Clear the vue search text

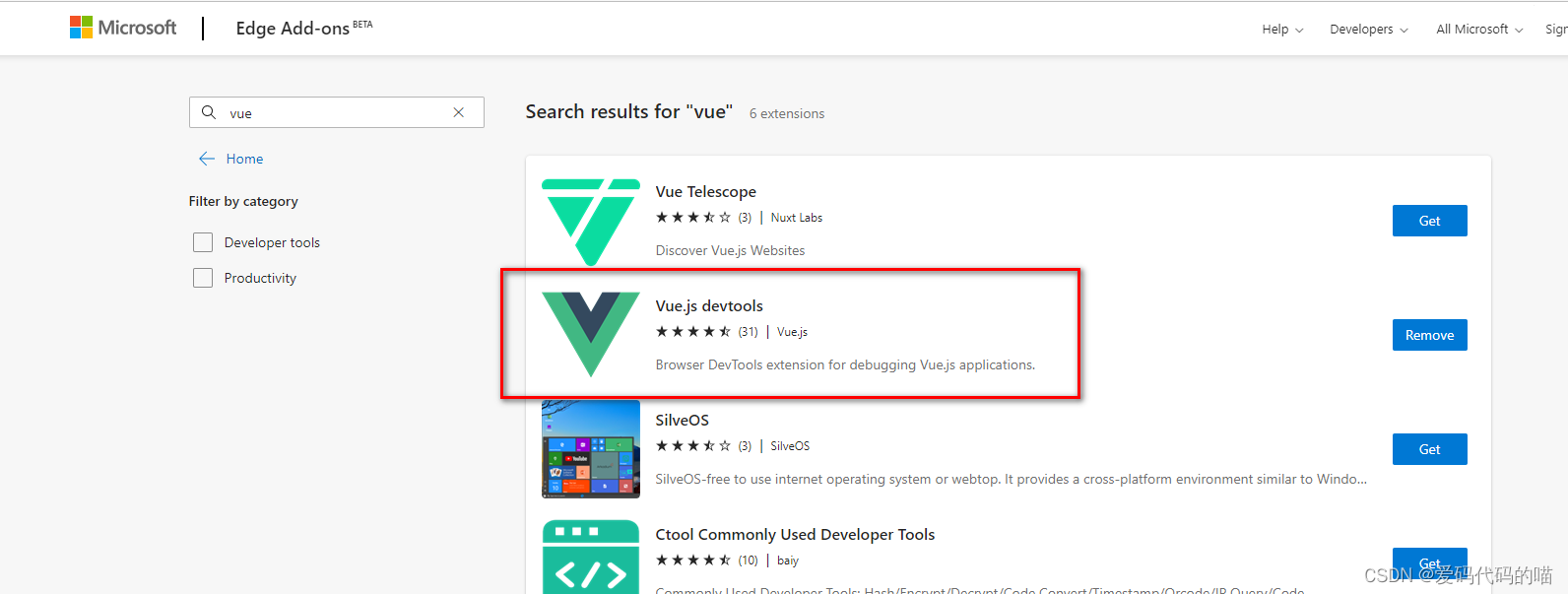[x=459, y=112]
